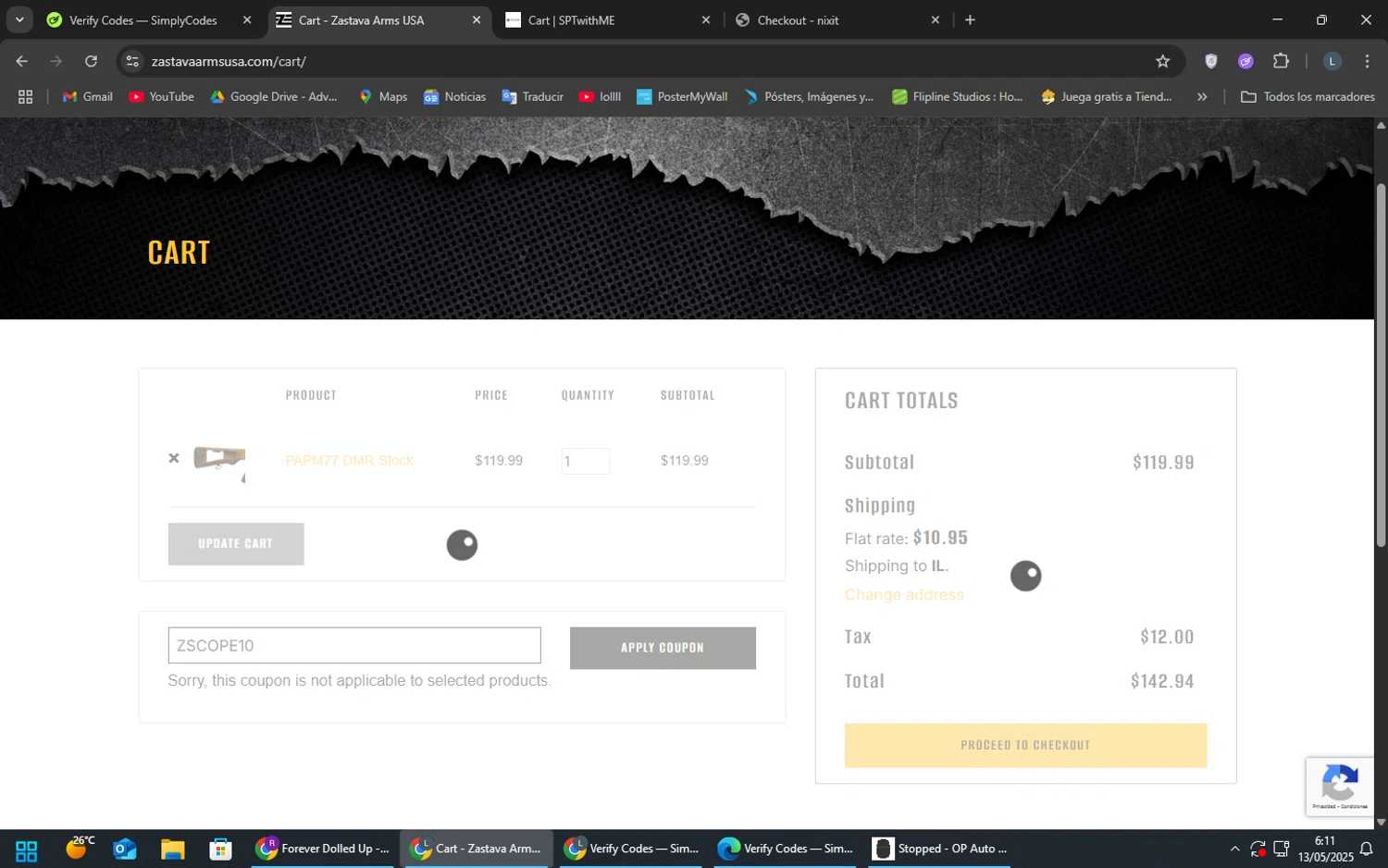Open the apps grid in bookmarks bar
This screenshot has height=868, width=1388.
tap(25, 96)
